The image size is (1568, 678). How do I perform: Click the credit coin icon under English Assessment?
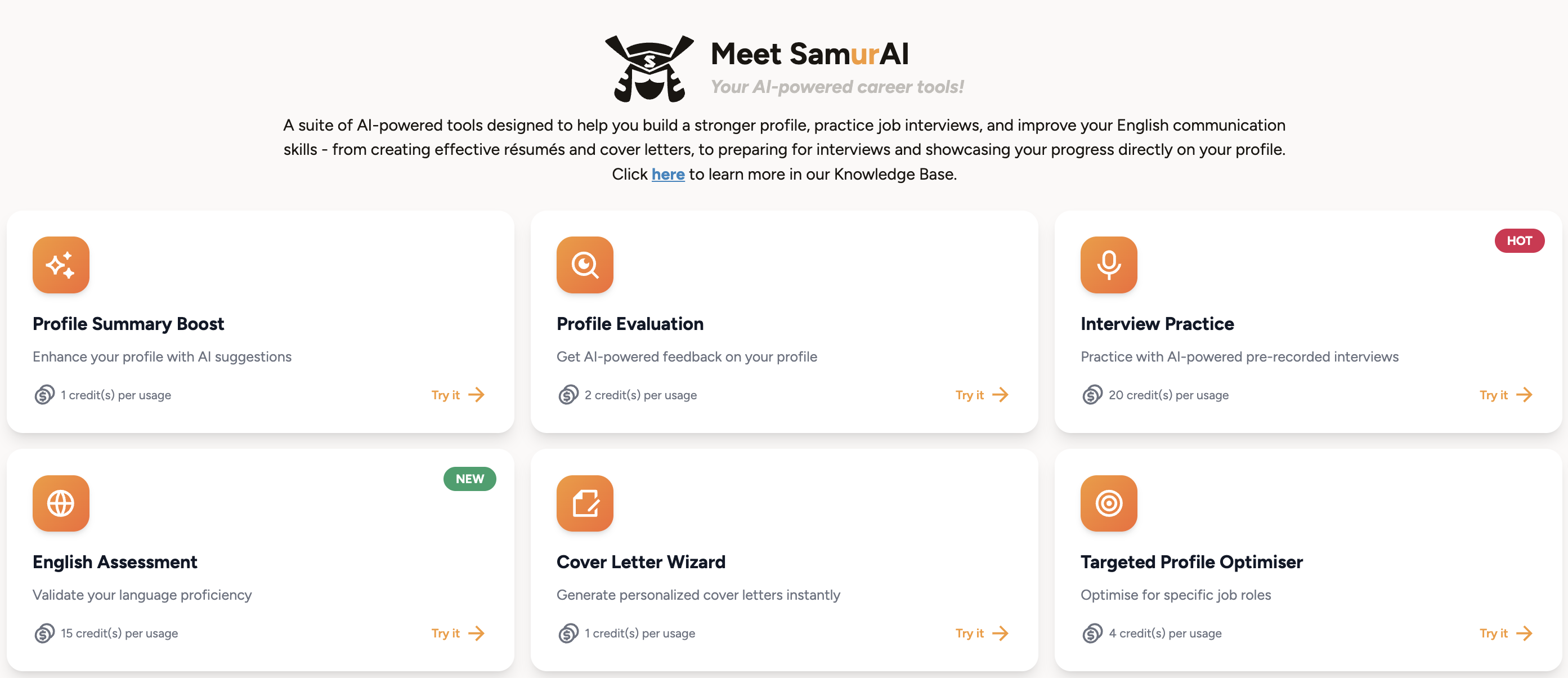coord(44,634)
